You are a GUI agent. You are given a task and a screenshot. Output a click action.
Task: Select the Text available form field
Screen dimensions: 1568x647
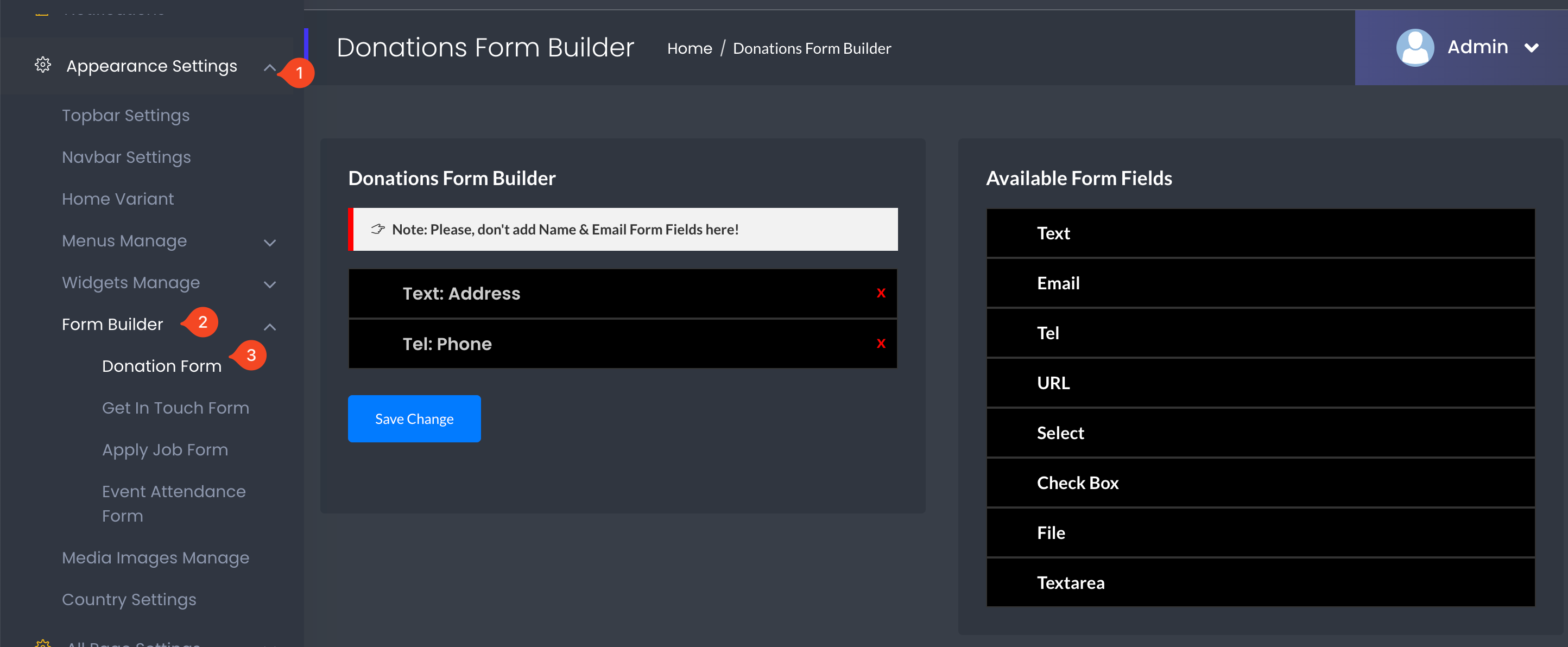pyautogui.click(x=1261, y=233)
